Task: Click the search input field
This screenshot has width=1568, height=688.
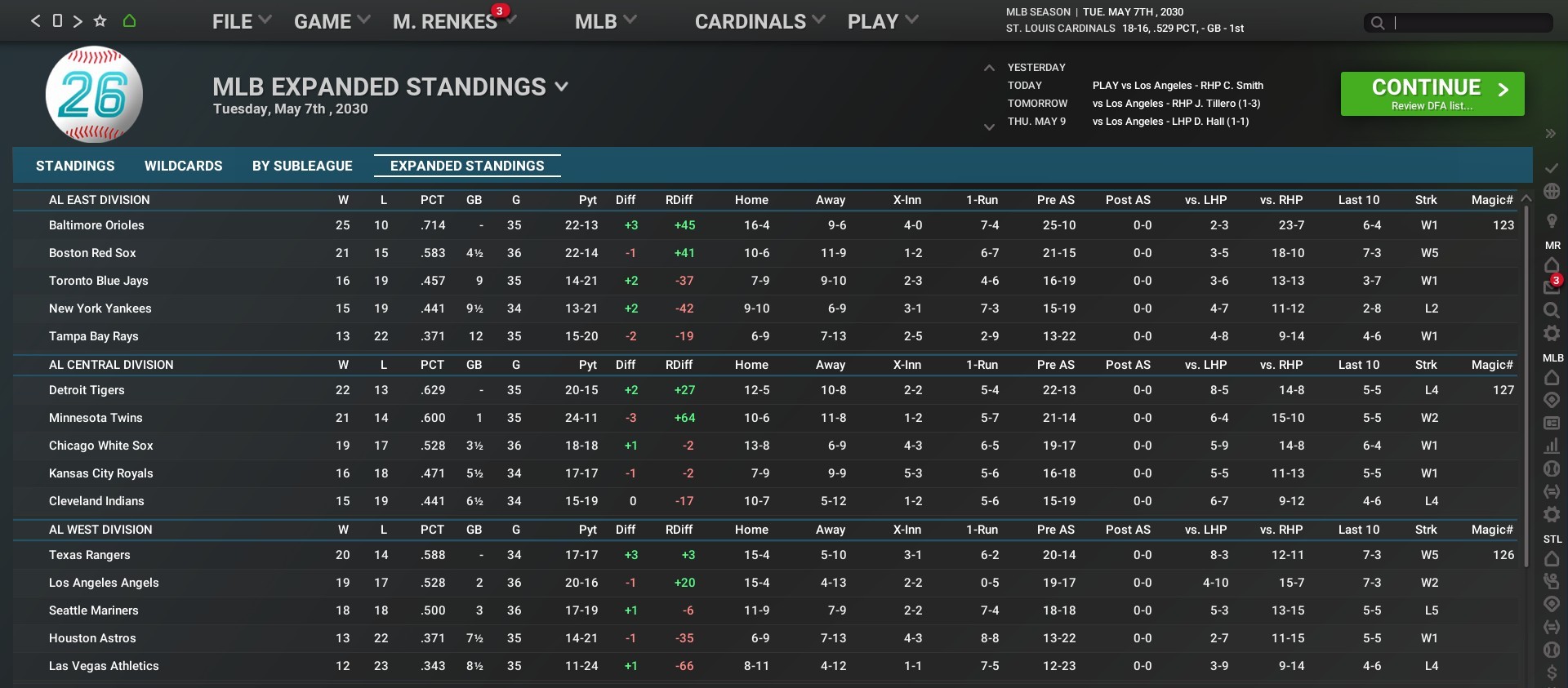Action: (x=1470, y=23)
